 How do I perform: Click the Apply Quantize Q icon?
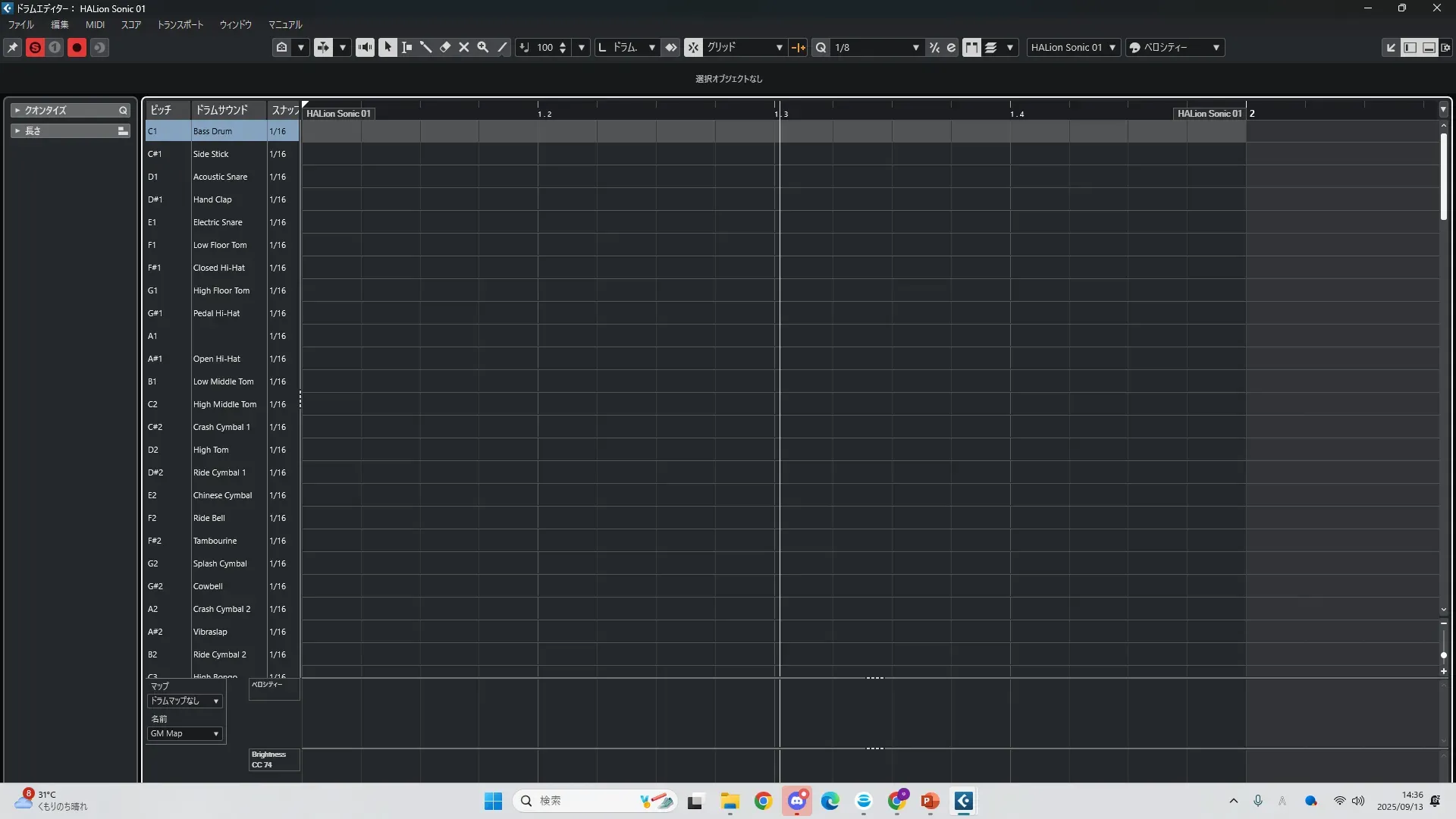point(821,47)
